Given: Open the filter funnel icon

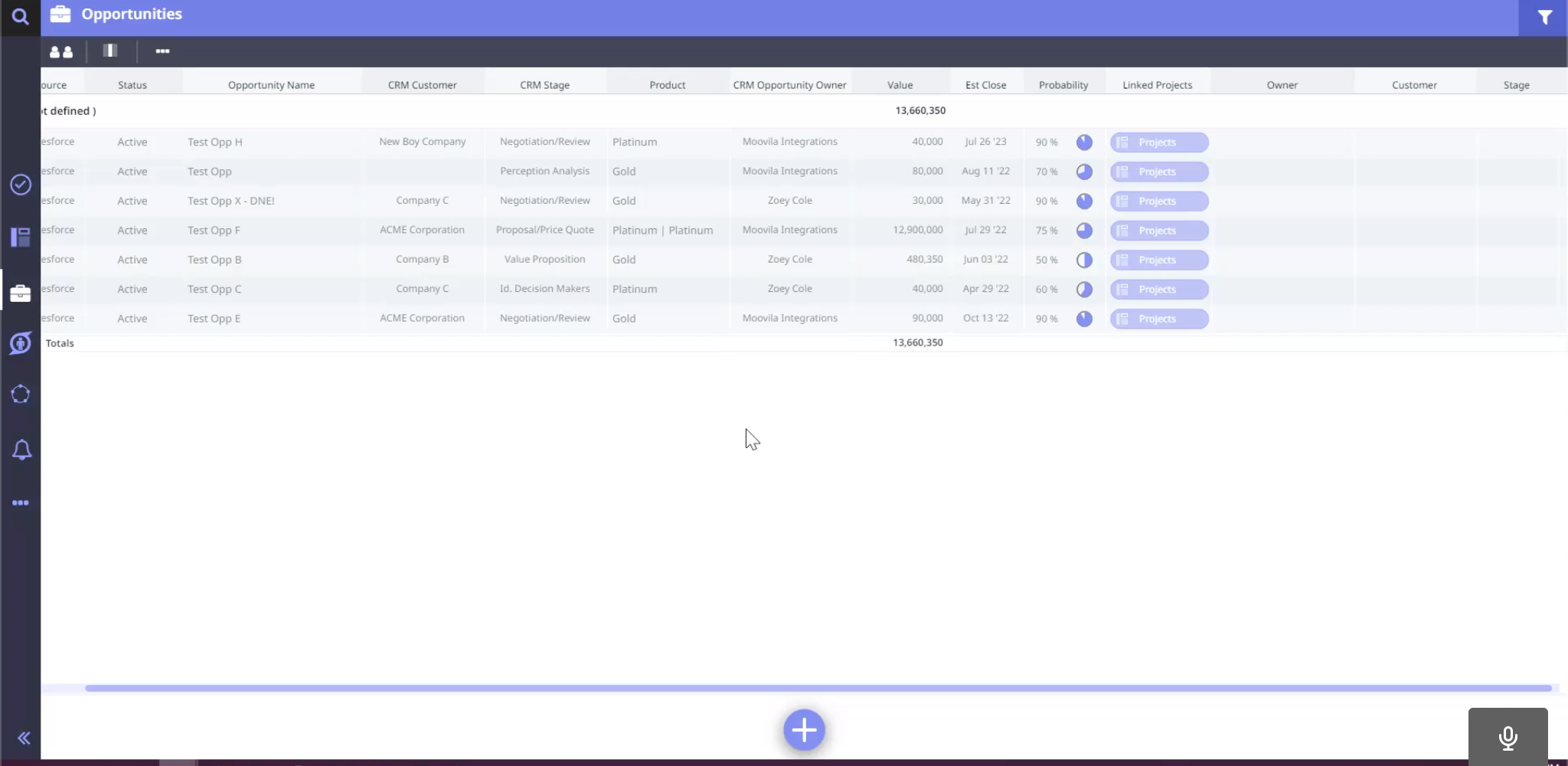Looking at the screenshot, I should point(1543,18).
